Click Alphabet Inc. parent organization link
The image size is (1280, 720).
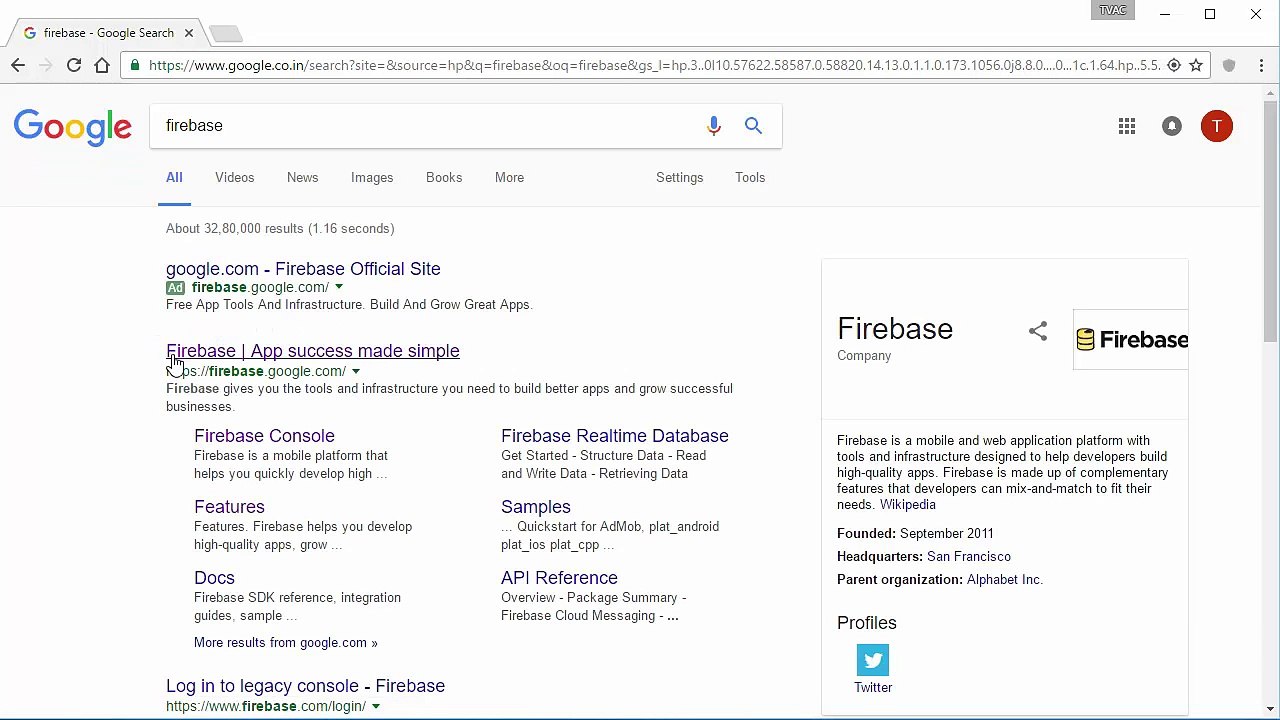1005,580
